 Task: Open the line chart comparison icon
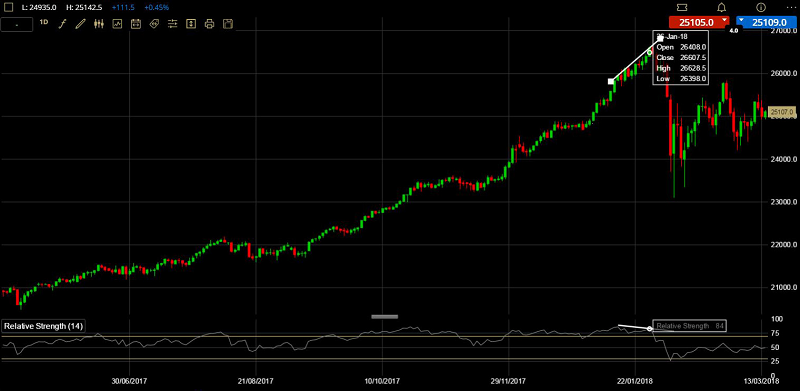(x=117, y=23)
